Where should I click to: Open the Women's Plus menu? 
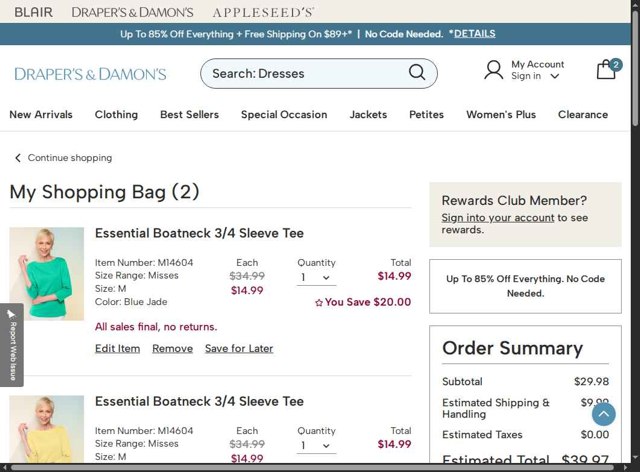(501, 114)
